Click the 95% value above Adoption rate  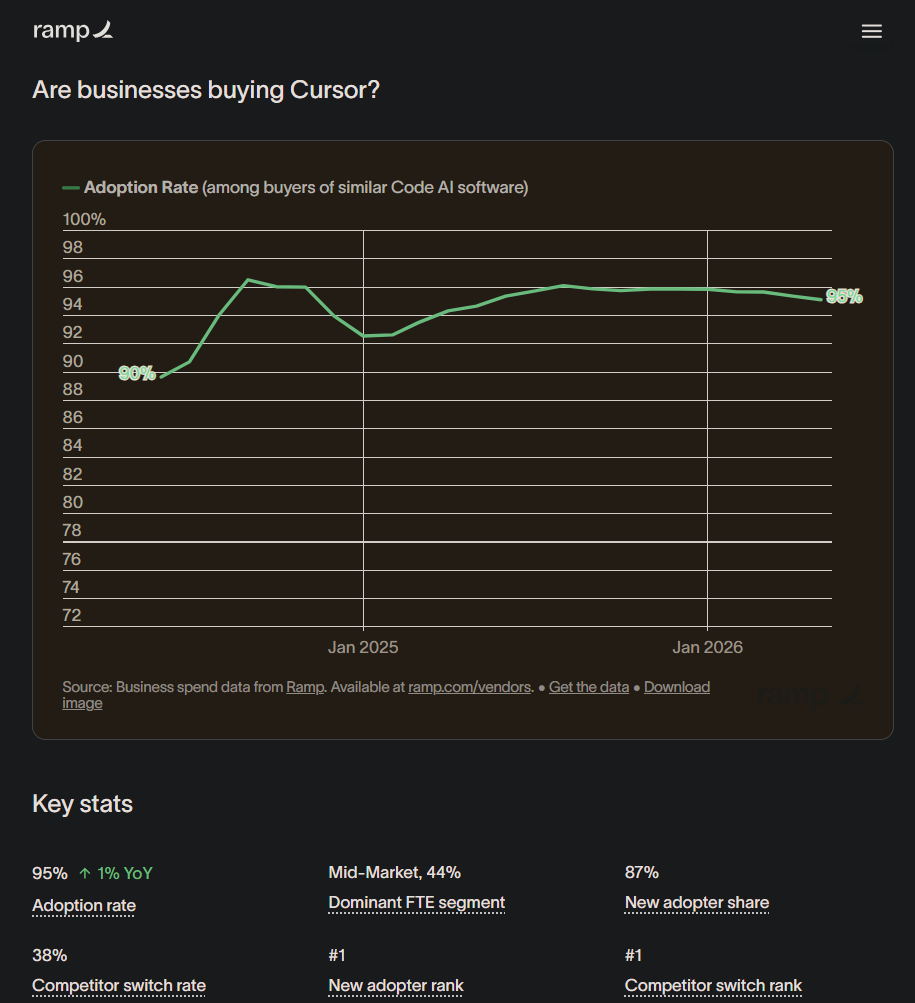(x=50, y=873)
